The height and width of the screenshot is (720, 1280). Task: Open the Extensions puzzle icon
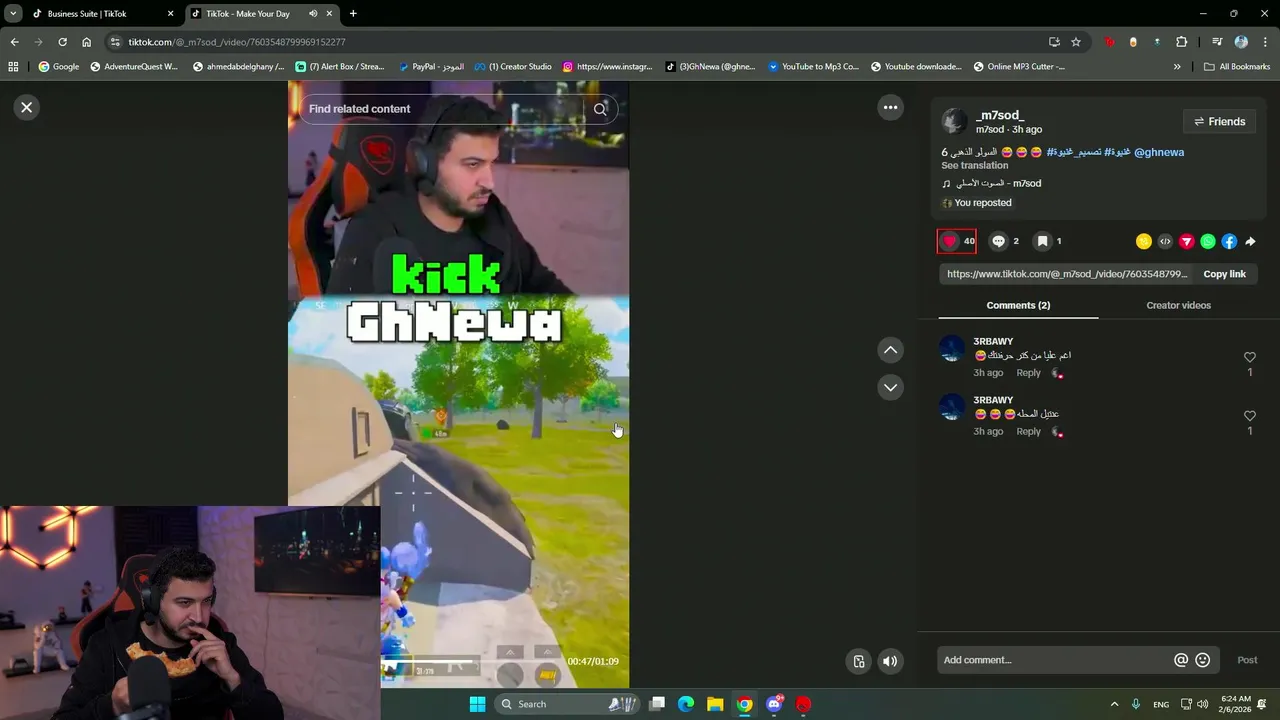(1181, 42)
